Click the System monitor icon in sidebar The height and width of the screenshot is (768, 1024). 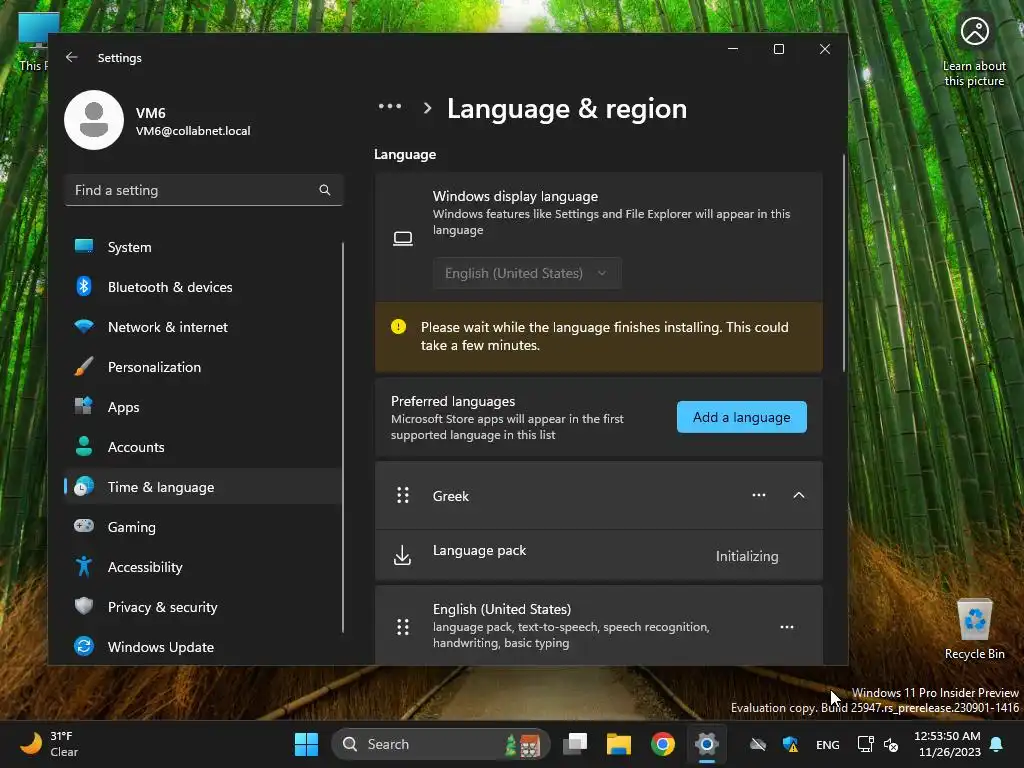tap(84, 246)
